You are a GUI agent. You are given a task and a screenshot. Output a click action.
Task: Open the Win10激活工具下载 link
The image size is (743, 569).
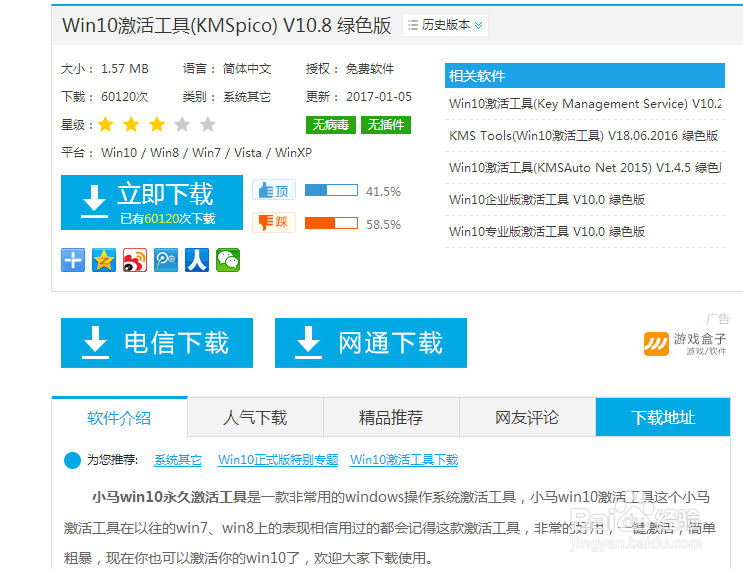click(x=404, y=460)
